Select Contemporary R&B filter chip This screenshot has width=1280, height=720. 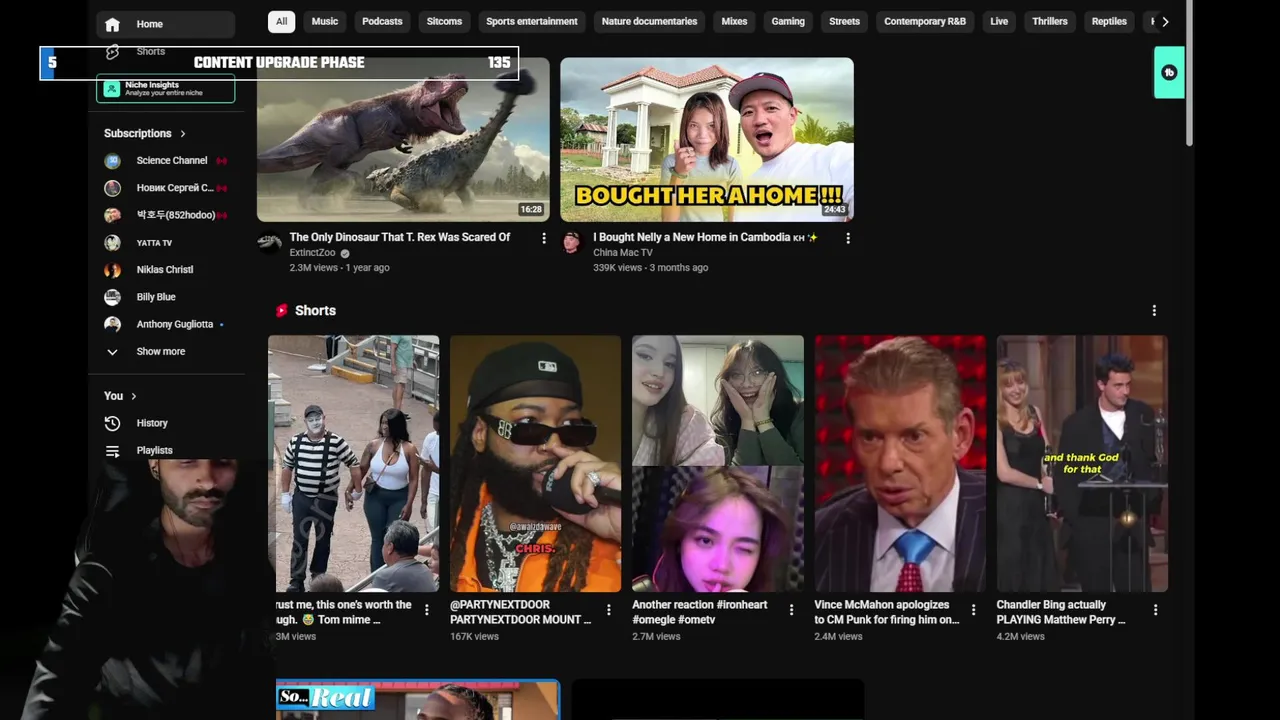tap(925, 21)
